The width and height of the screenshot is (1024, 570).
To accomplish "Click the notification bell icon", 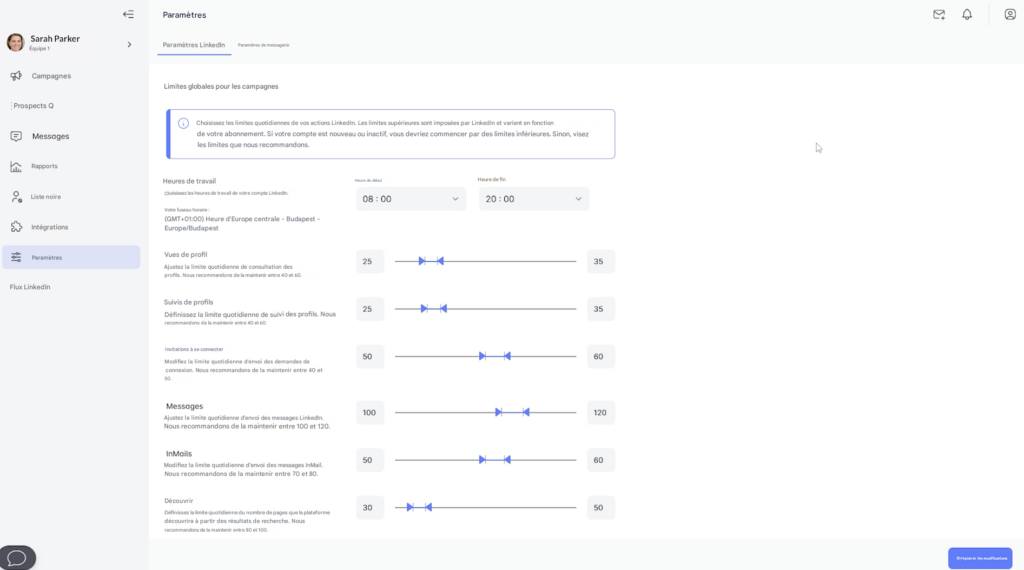I will coord(967,14).
